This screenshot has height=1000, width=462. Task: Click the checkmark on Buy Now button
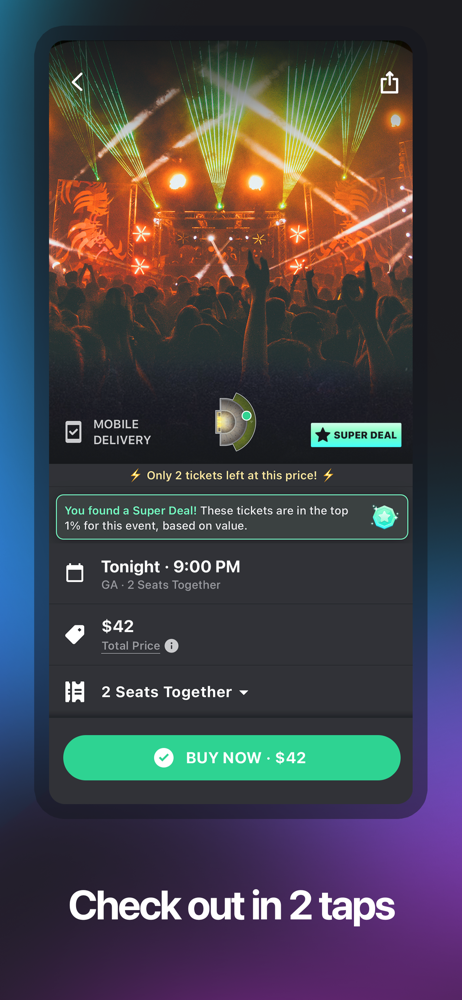click(164, 758)
